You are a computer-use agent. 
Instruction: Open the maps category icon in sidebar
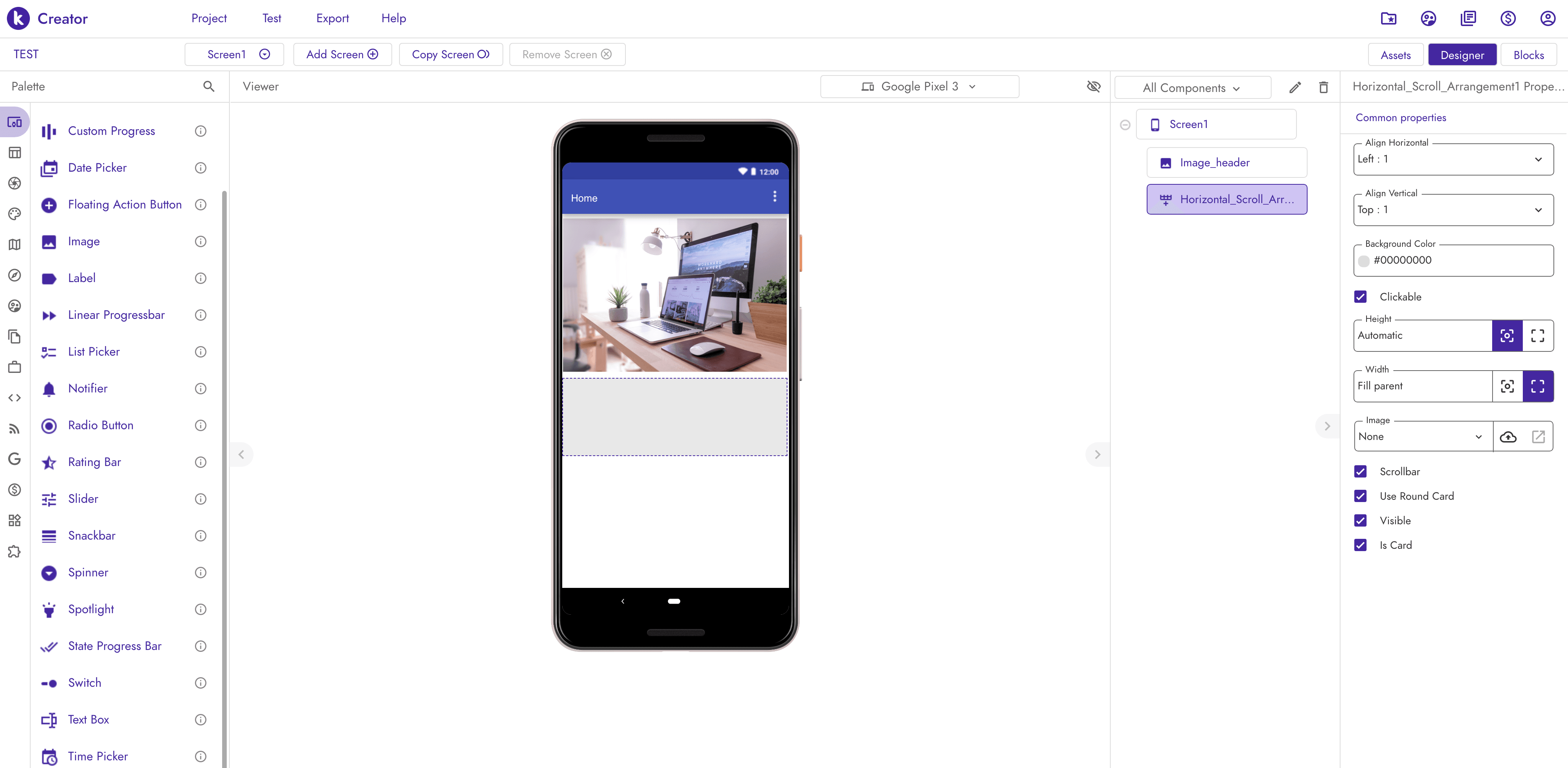15,244
